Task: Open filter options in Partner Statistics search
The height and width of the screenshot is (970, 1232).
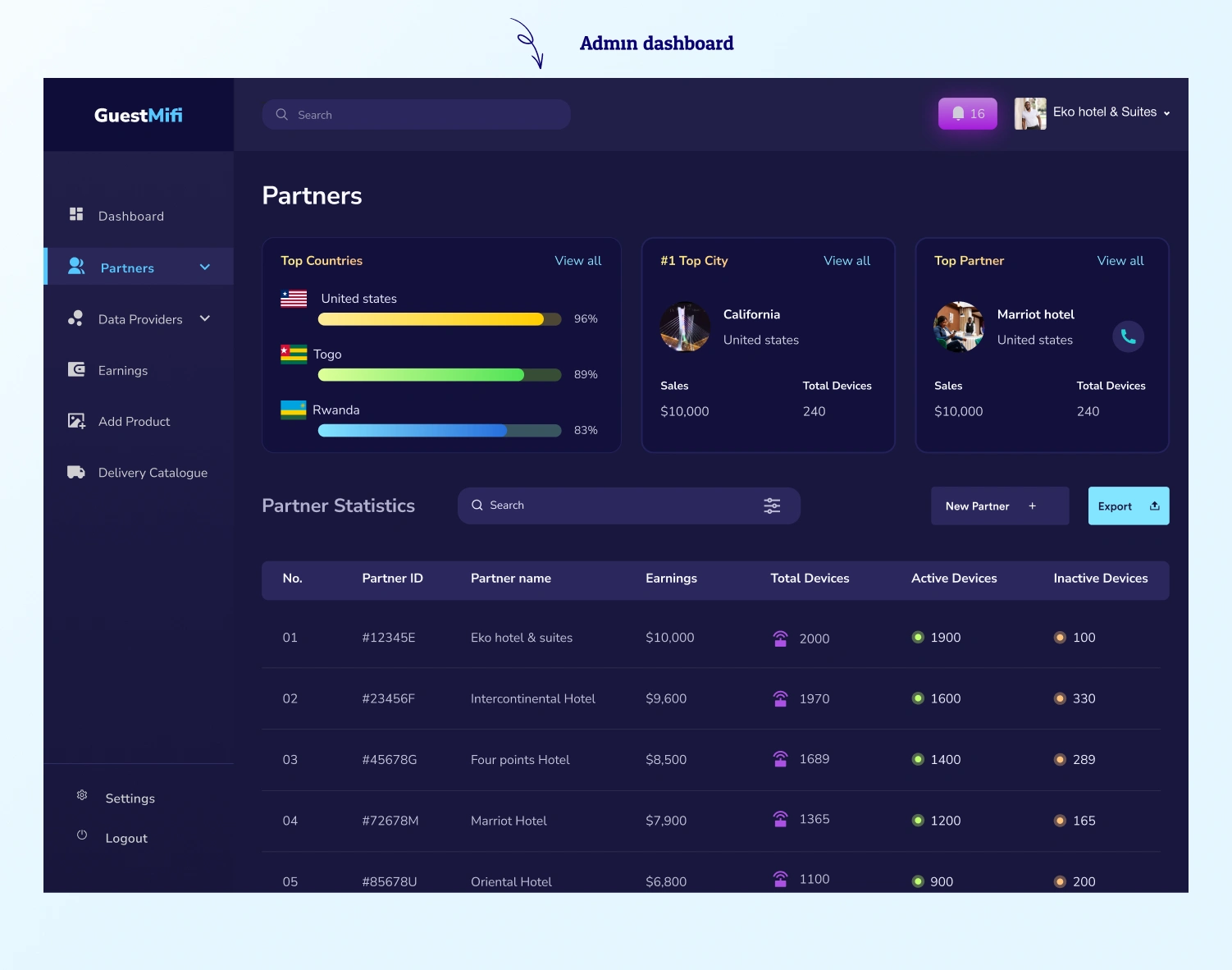Action: tap(772, 506)
